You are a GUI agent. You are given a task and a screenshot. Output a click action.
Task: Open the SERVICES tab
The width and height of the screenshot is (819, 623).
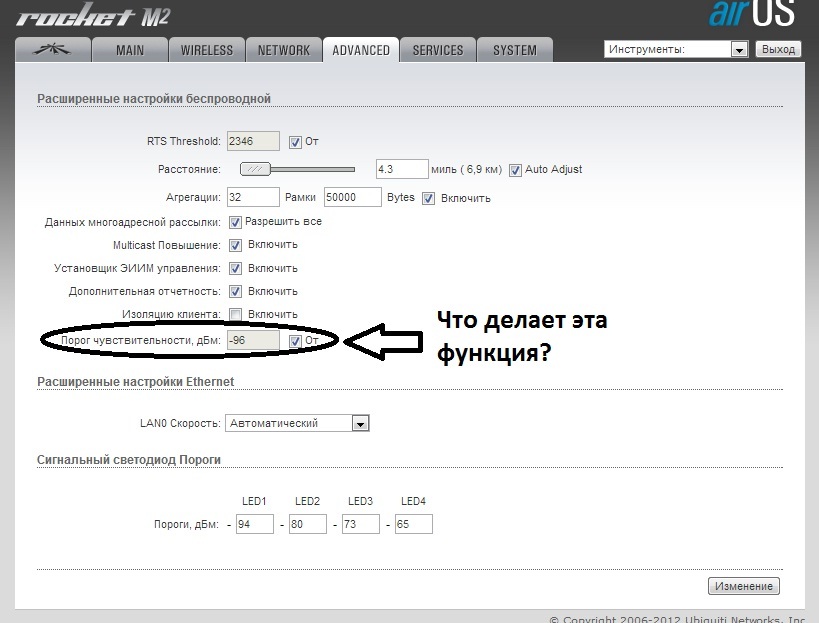(438, 50)
